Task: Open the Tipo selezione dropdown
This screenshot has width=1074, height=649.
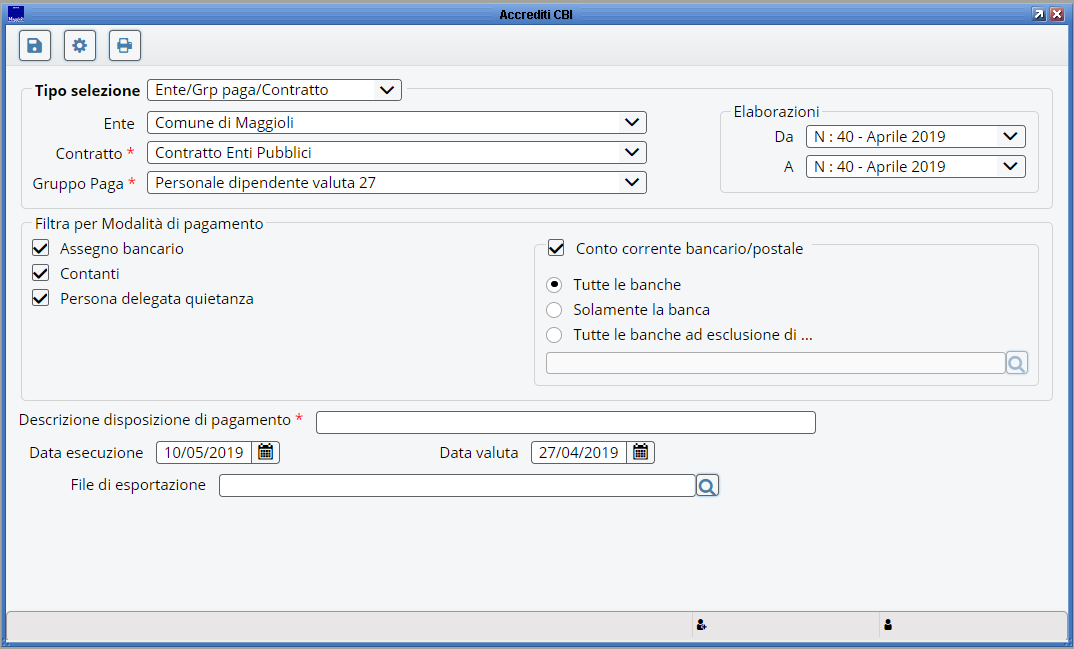Action: (274, 90)
